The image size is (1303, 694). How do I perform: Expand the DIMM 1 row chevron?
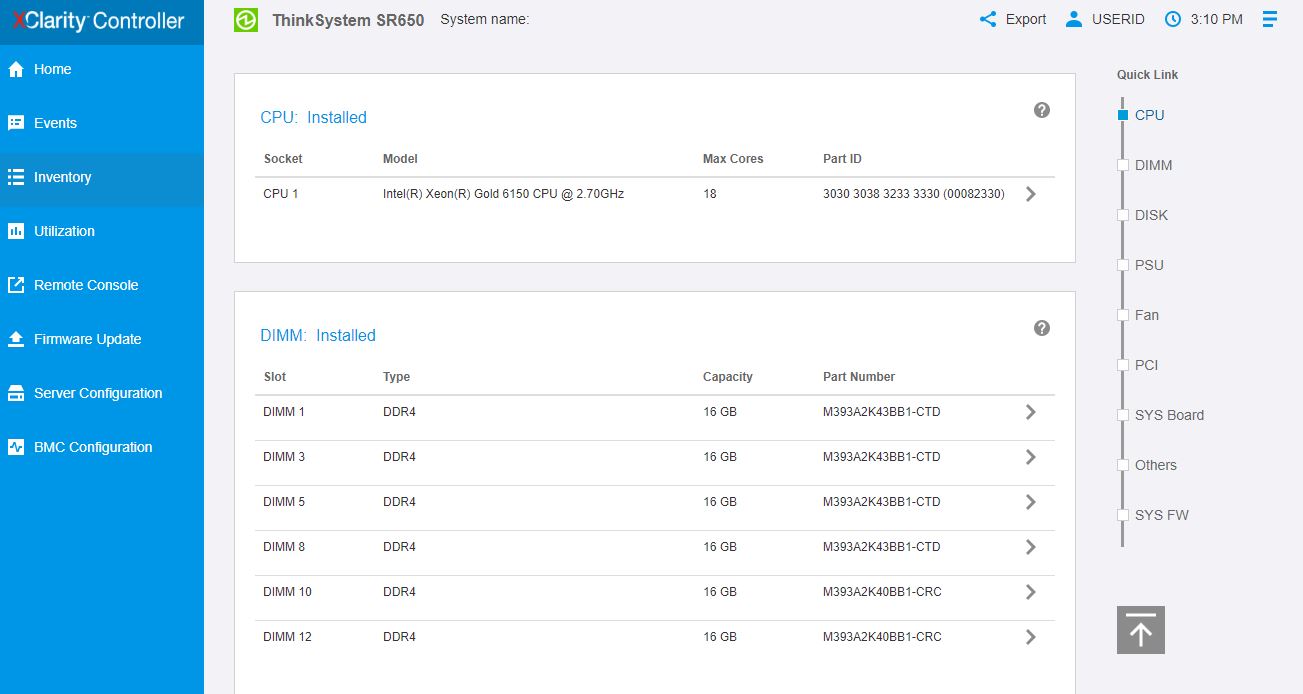(1031, 412)
